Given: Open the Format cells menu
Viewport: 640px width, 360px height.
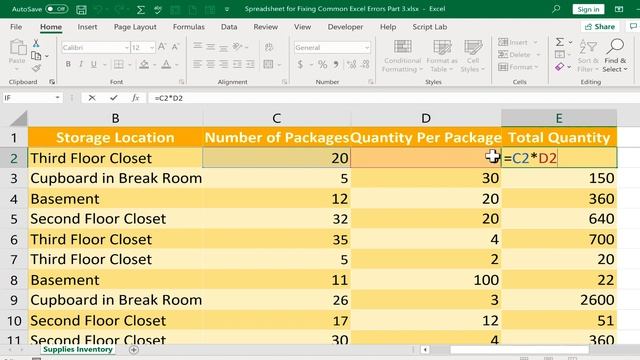Looking at the screenshot, I should point(518,67).
